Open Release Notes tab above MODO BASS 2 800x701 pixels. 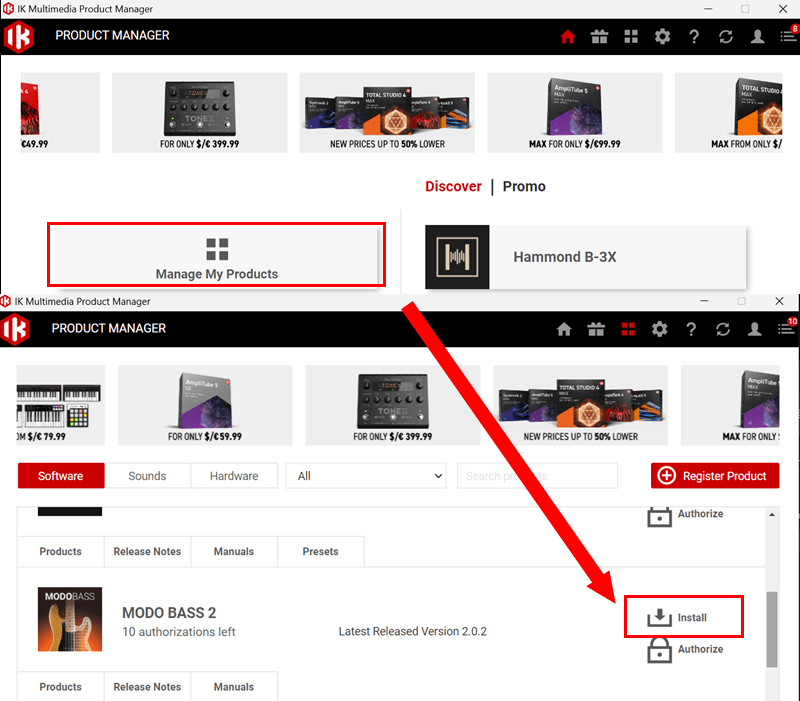[x=147, y=552]
